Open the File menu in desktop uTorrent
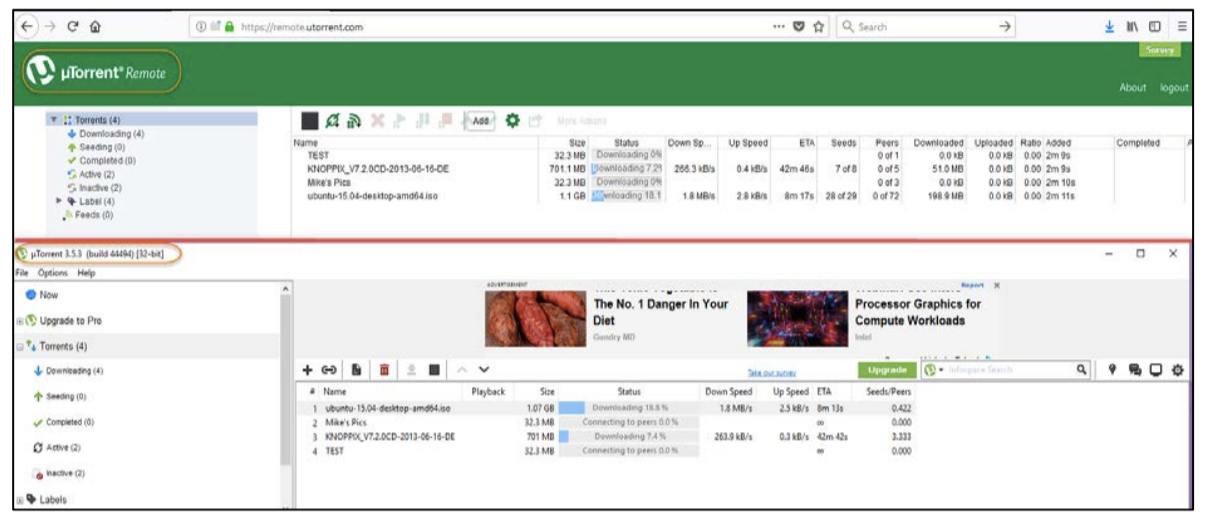 click(22, 273)
